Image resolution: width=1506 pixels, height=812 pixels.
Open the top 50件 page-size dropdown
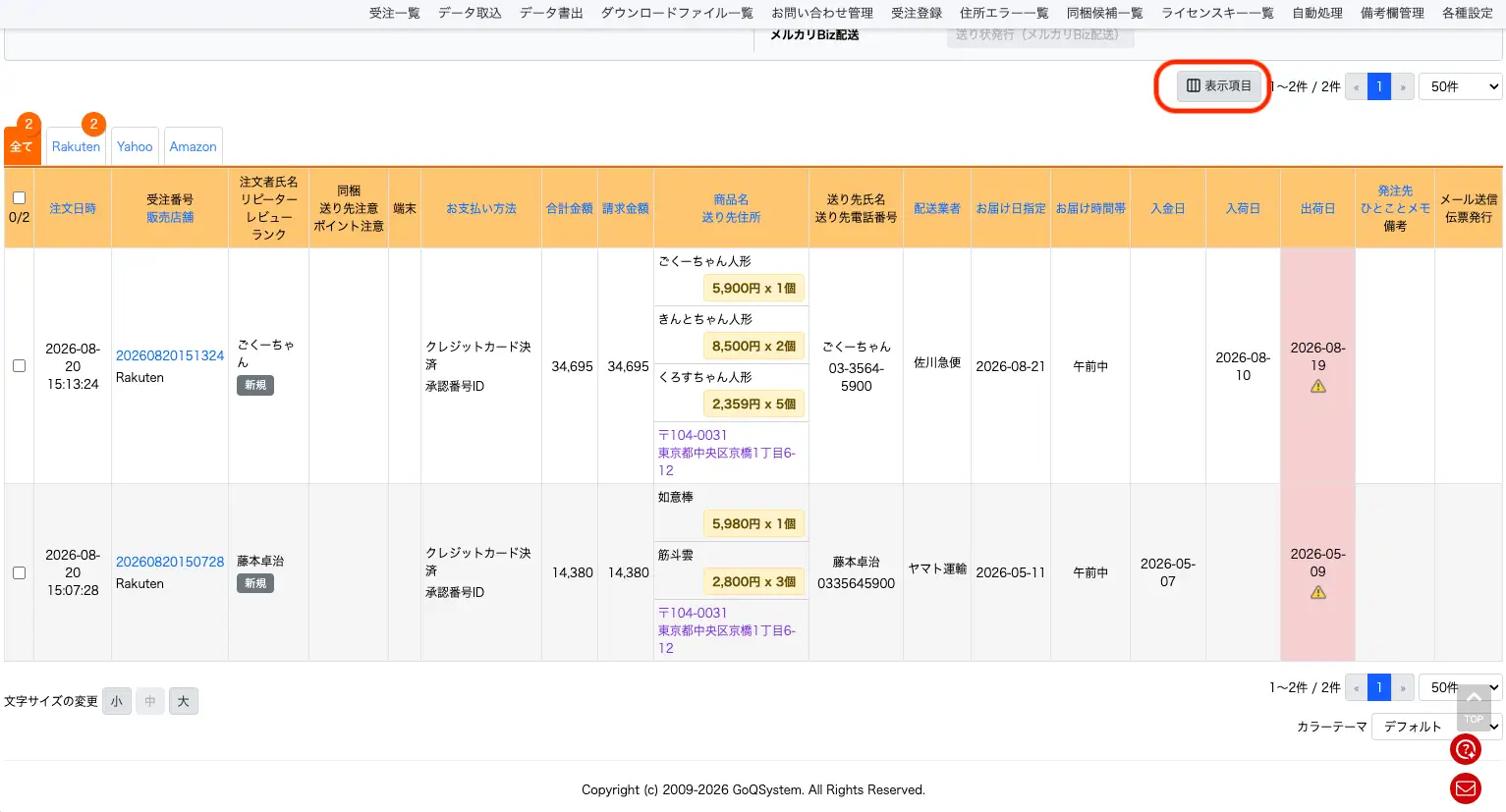1460,86
